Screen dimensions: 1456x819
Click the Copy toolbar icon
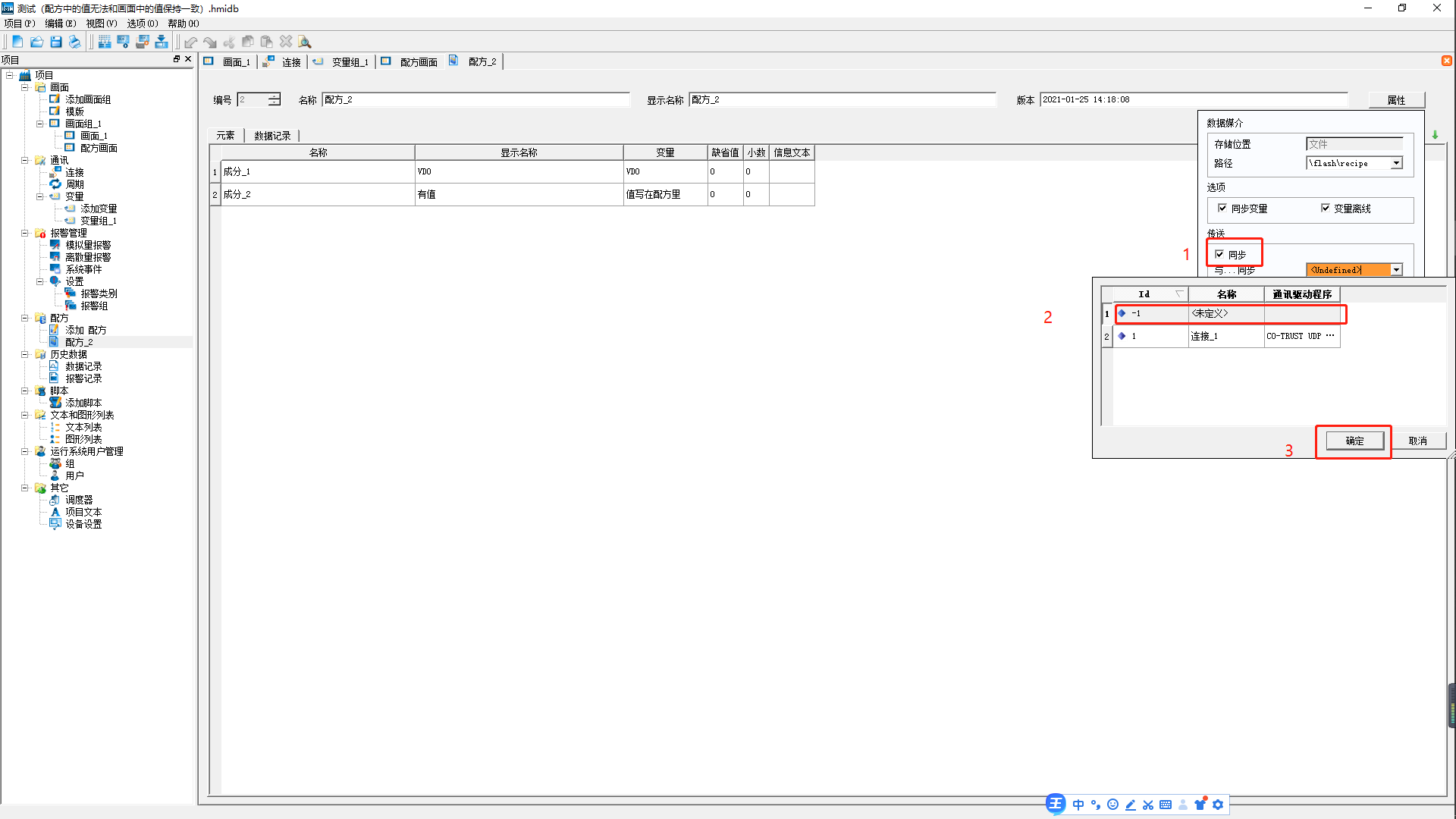tap(248, 42)
